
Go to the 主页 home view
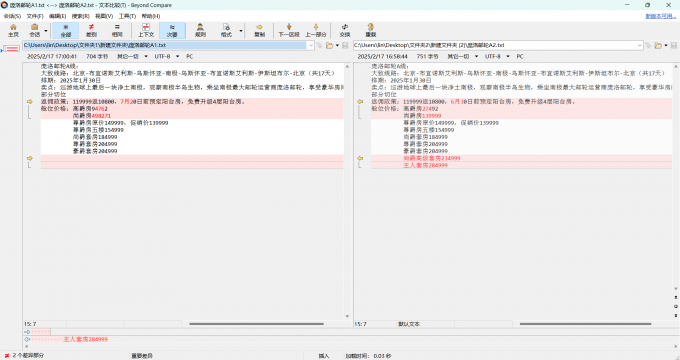pos(13,30)
